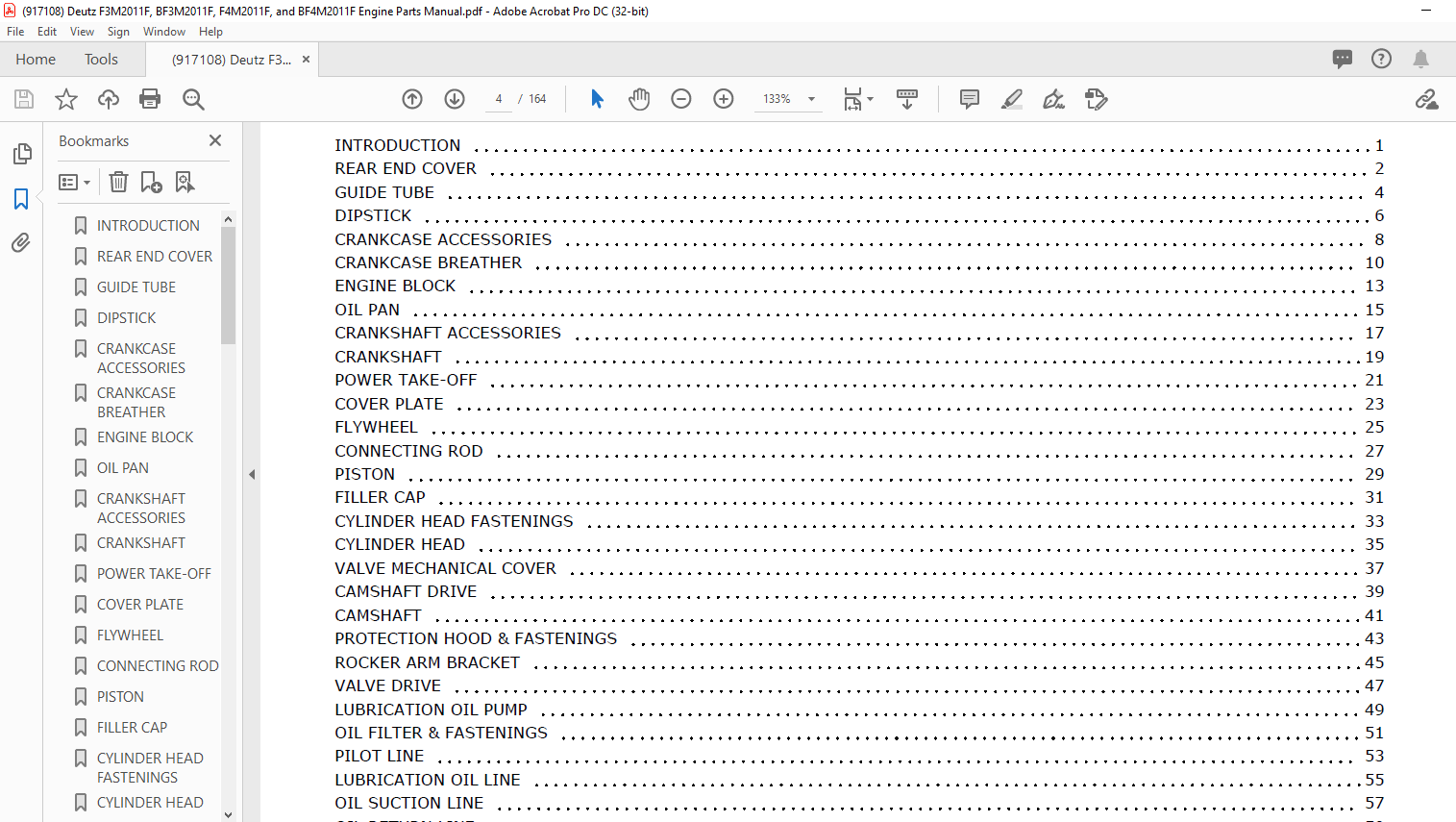Screen dimensions: 1456x822
Task: Collapse the bookmarks pane with the side arrow
Action: (x=252, y=474)
